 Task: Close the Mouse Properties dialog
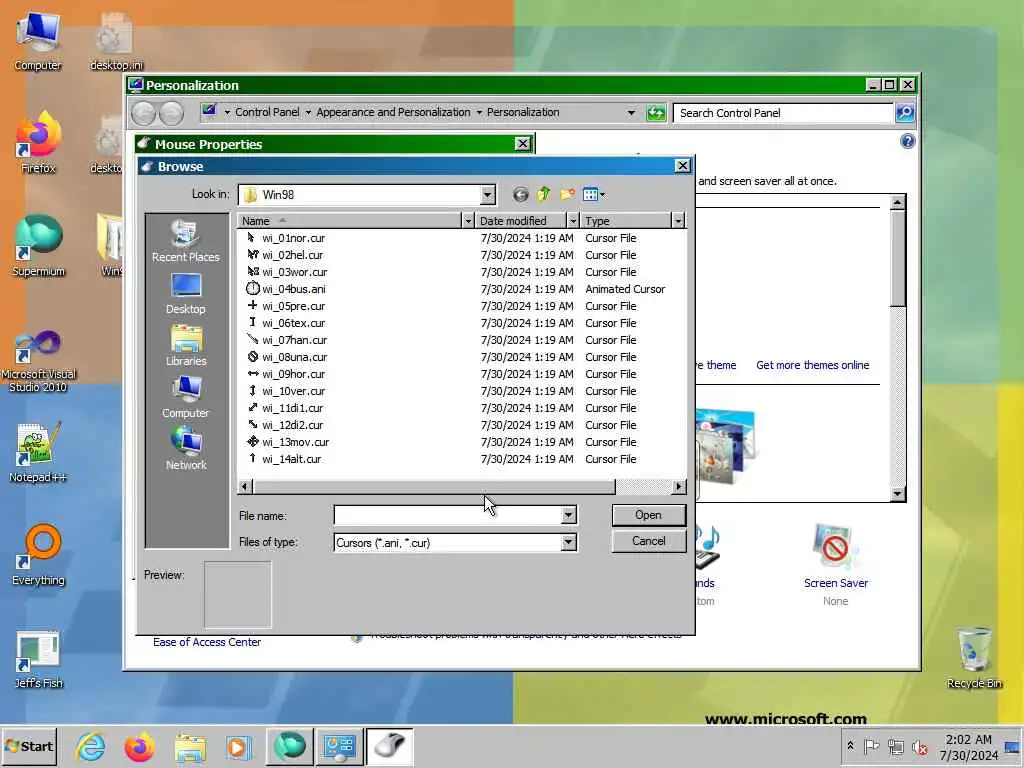click(522, 144)
